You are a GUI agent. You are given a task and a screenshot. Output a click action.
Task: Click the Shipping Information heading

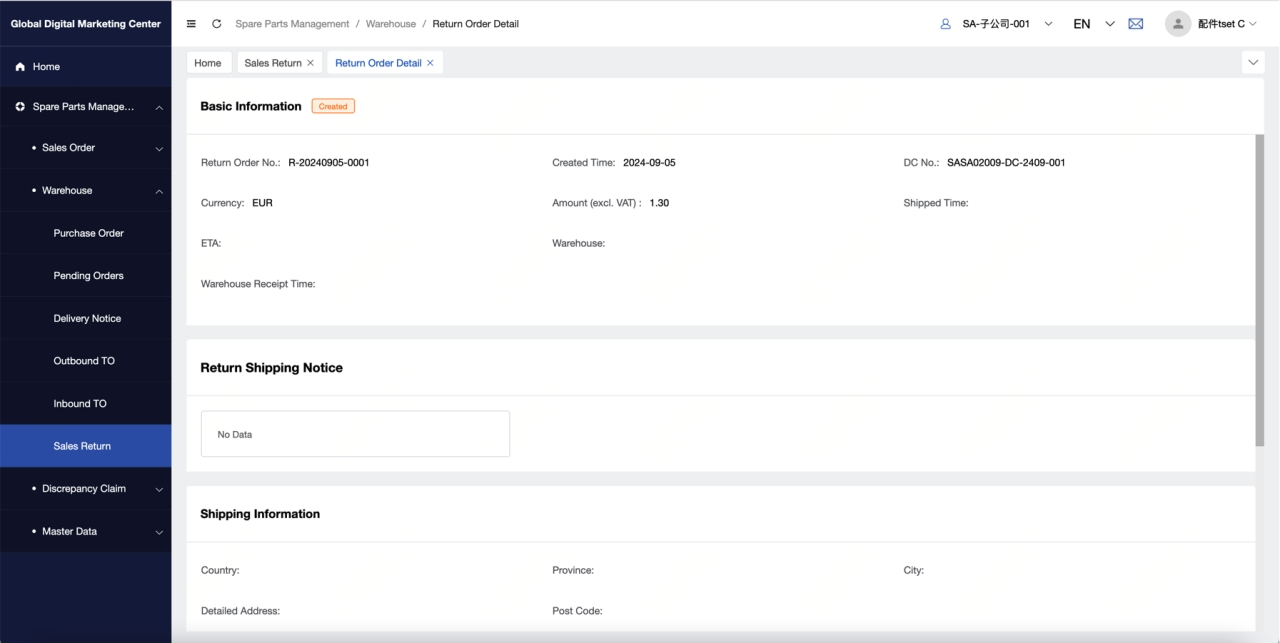pyautogui.click(x=260, y=514)
